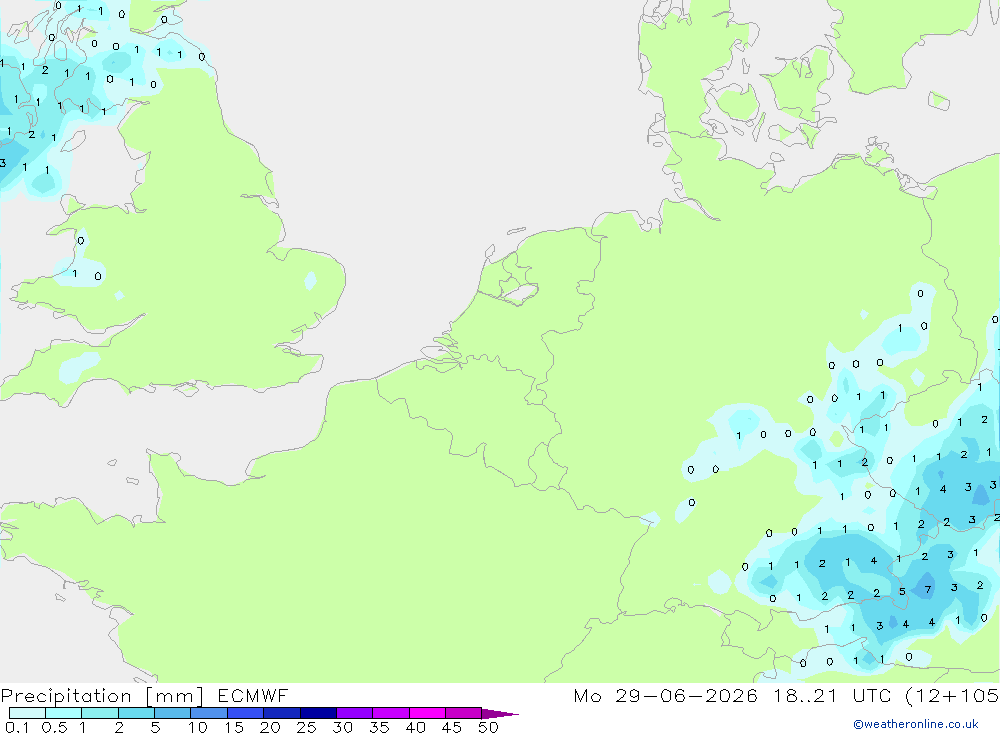
Task: Pick the 35–40 mm purple legend swatch
Action: click(x=390, y=713)
